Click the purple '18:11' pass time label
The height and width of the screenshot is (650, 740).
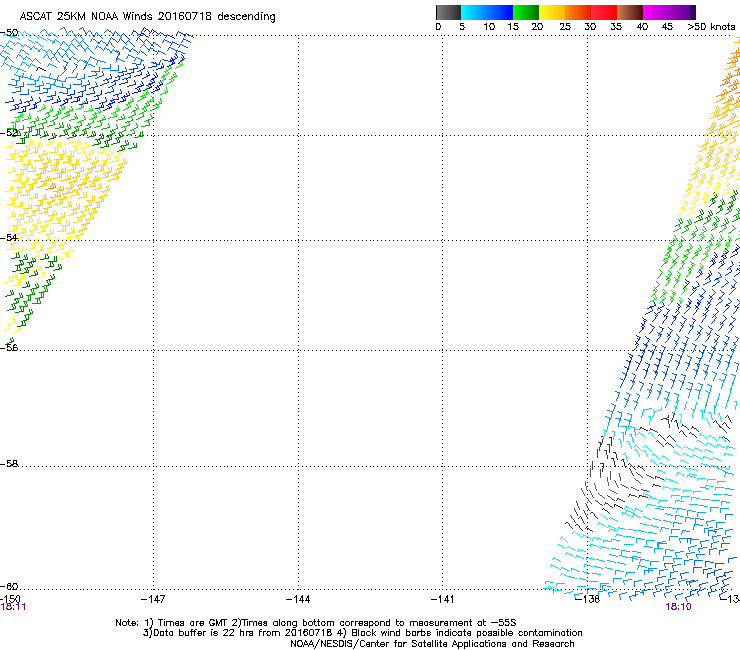[13, 607]
